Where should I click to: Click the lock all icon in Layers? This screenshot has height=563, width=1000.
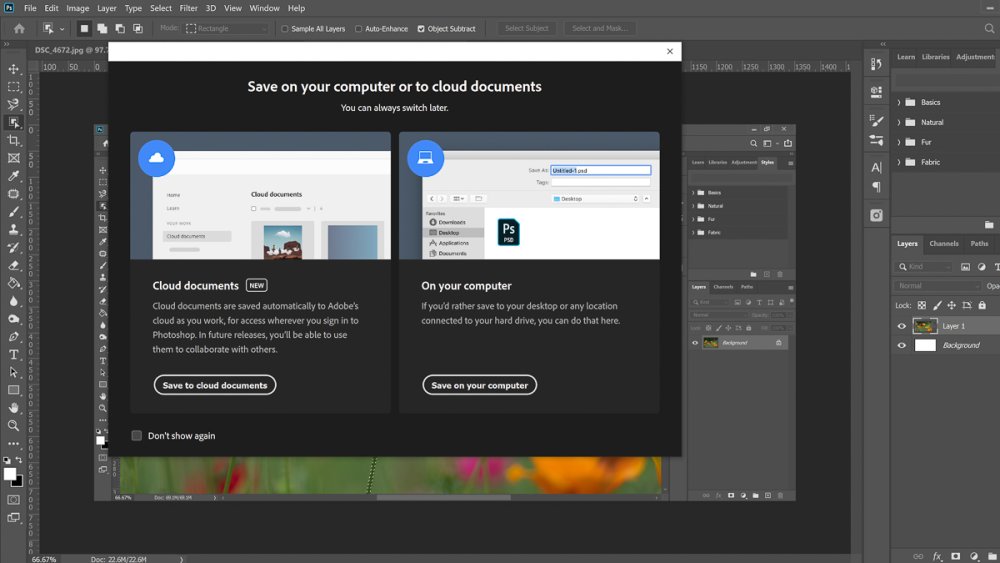(x=982, y=305)
